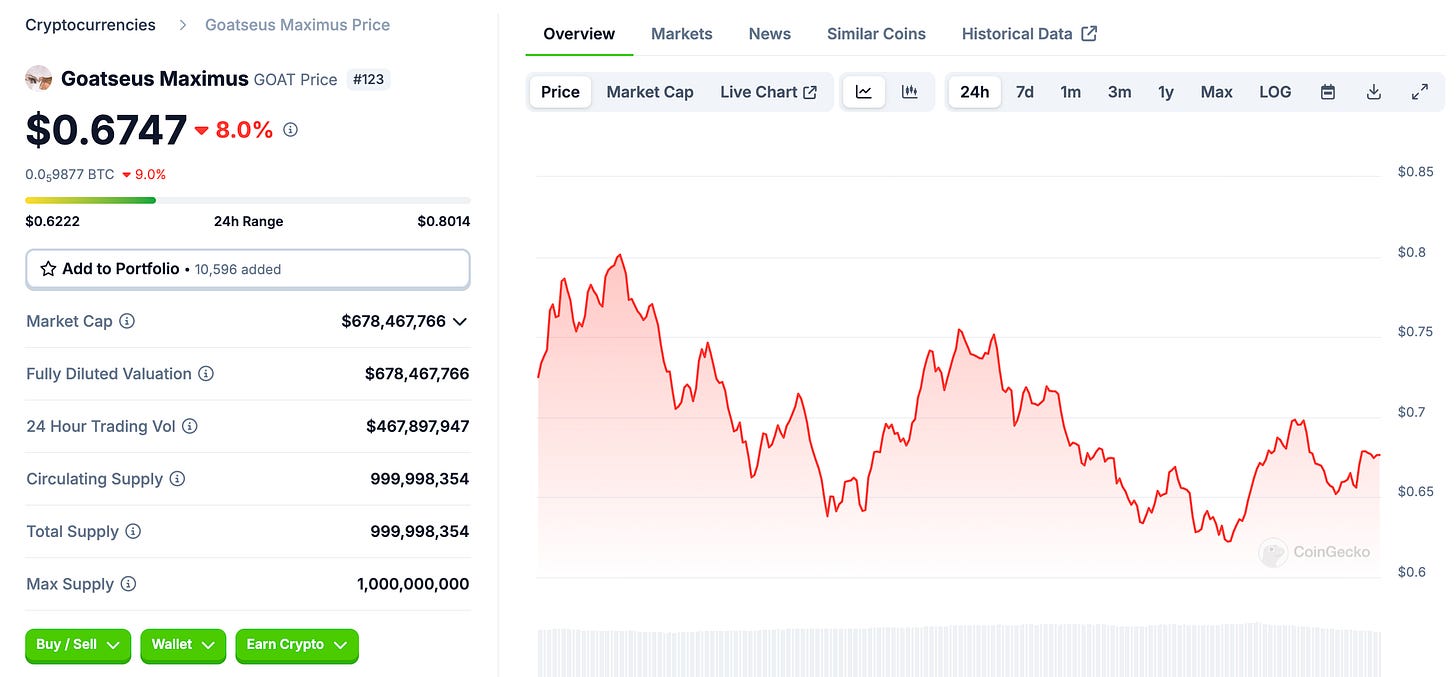Viewport: 1456px width, 677px height.
Task: Open the Wallet dropdown
Action: coord(183,645)
